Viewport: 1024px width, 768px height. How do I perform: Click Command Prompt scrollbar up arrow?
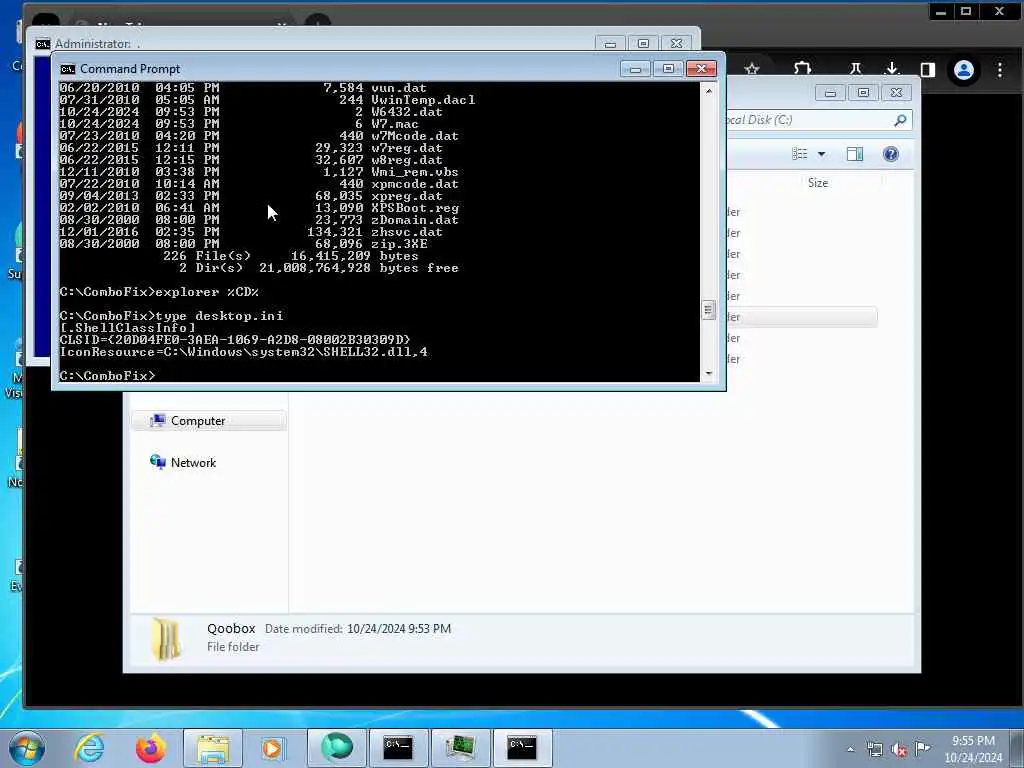click(709, 92)
